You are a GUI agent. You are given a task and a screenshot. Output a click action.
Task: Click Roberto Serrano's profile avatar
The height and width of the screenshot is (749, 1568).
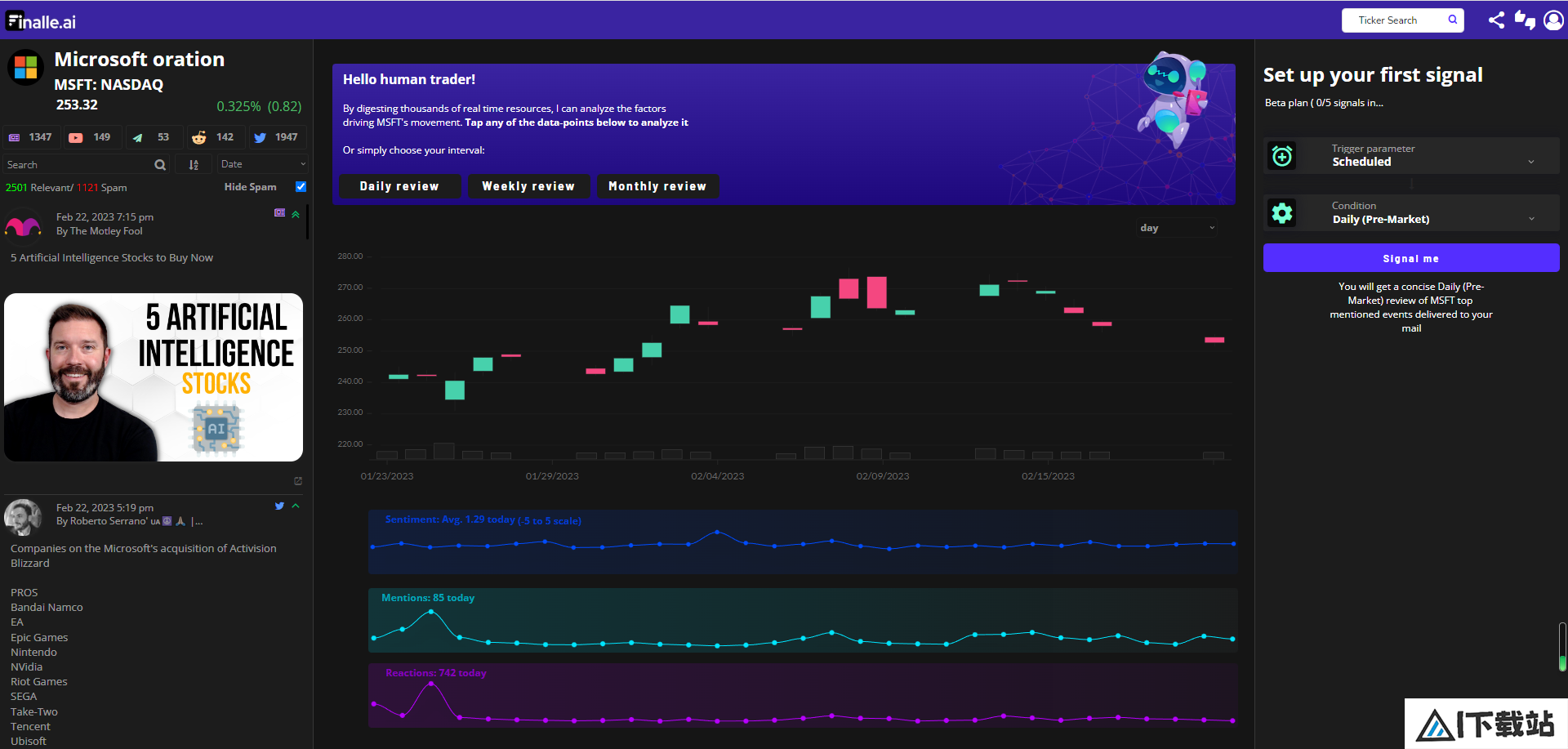[x=23, y=517]
